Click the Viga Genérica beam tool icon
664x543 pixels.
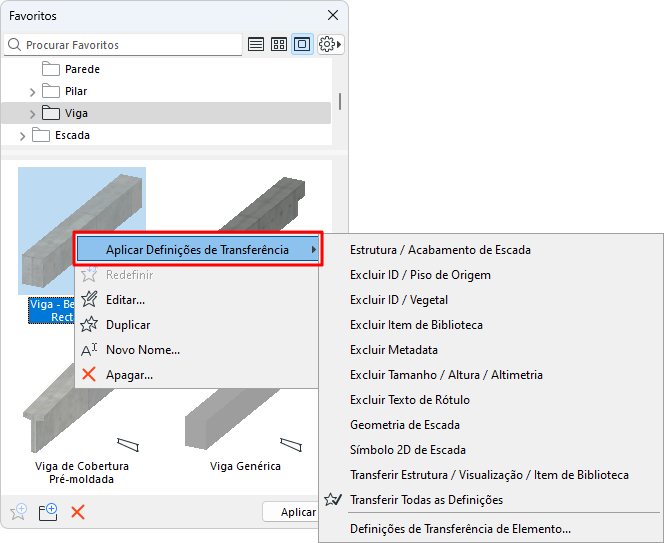[x=291, y=445]
